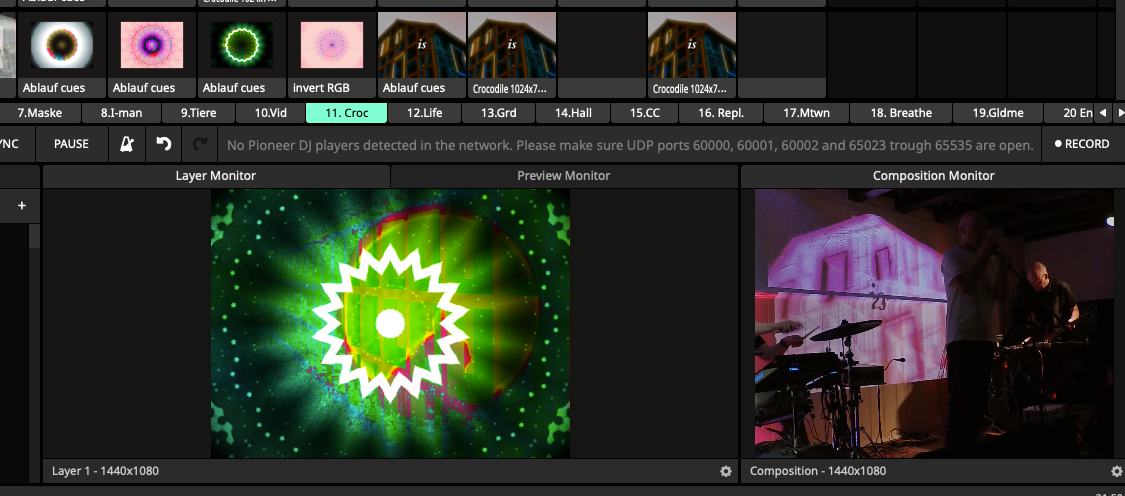Screen dimensions: 1125x496
Task: Switch to deck 18. Breathe
Action: (x=900, y=113)
